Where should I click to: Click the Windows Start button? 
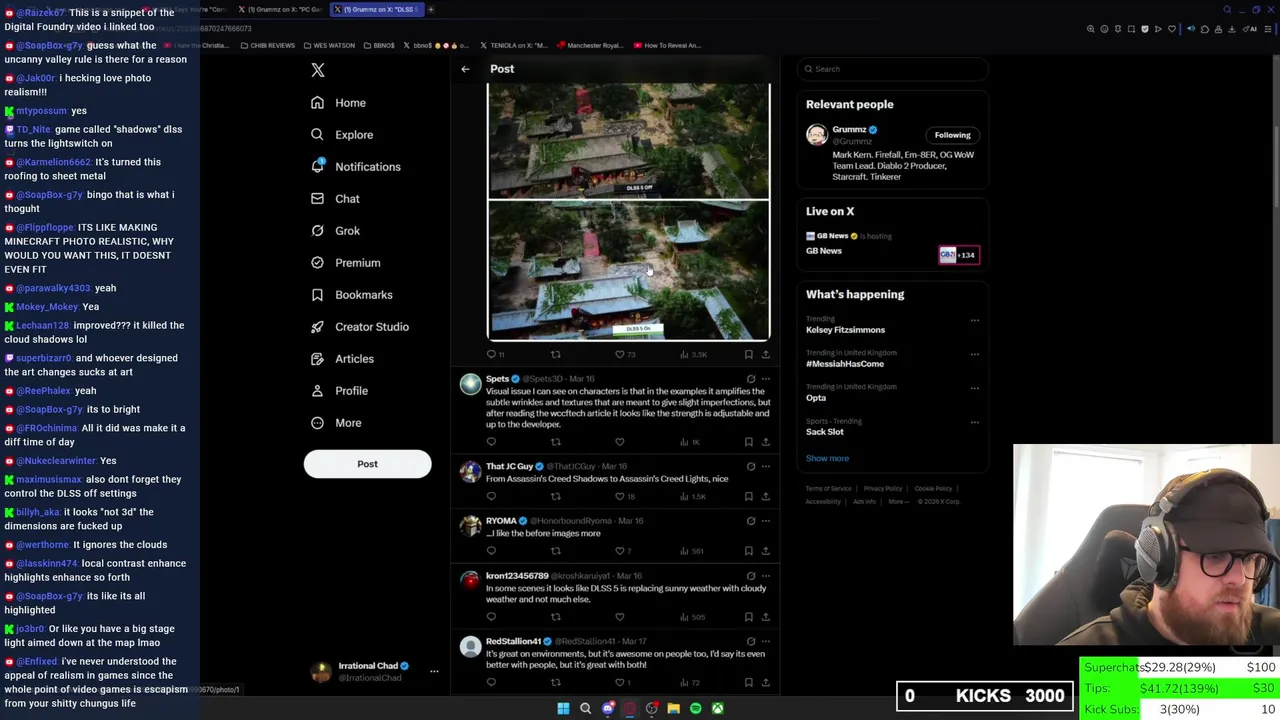[563, 709]
